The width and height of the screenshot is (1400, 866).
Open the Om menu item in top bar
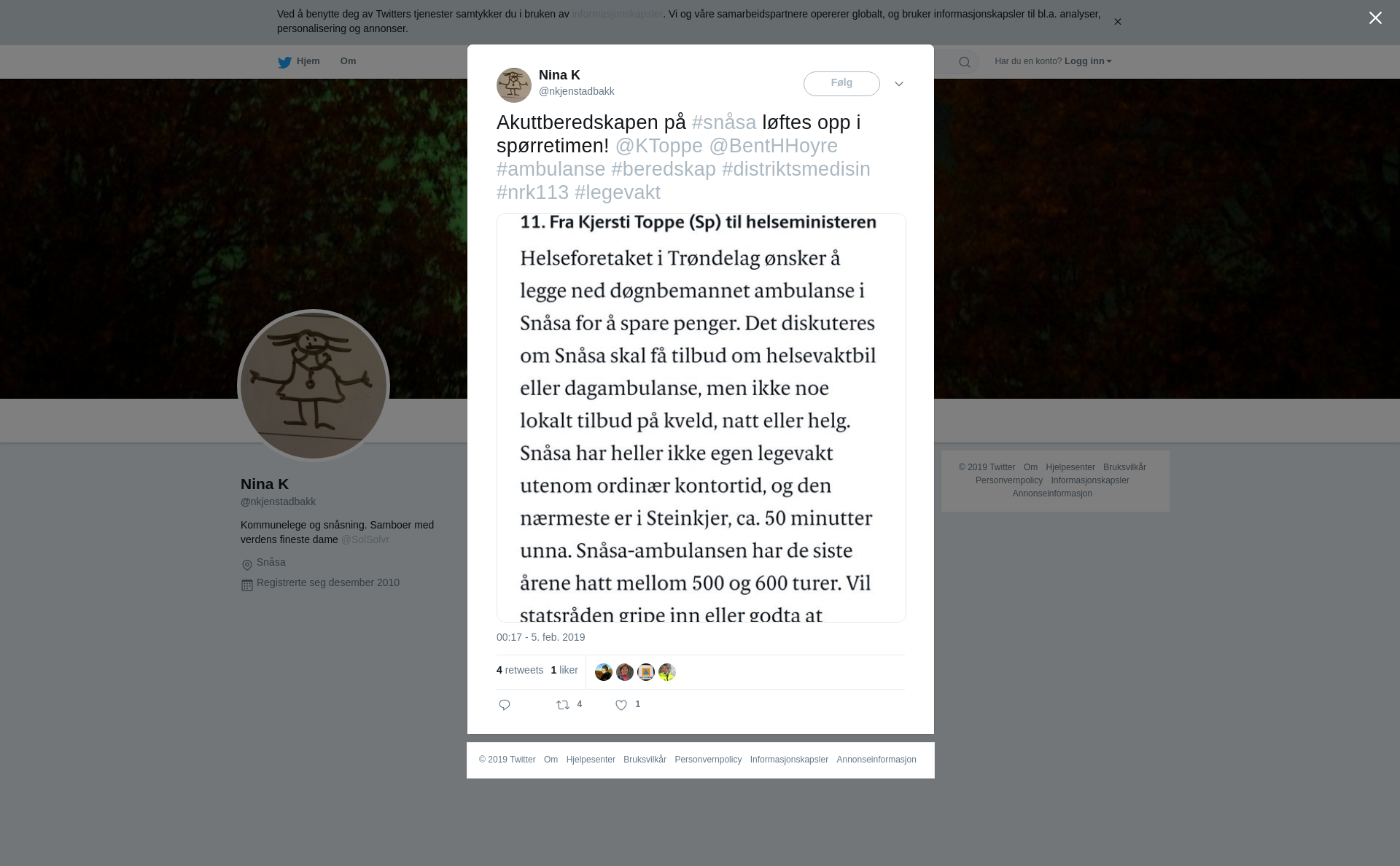tap(348, 61)
